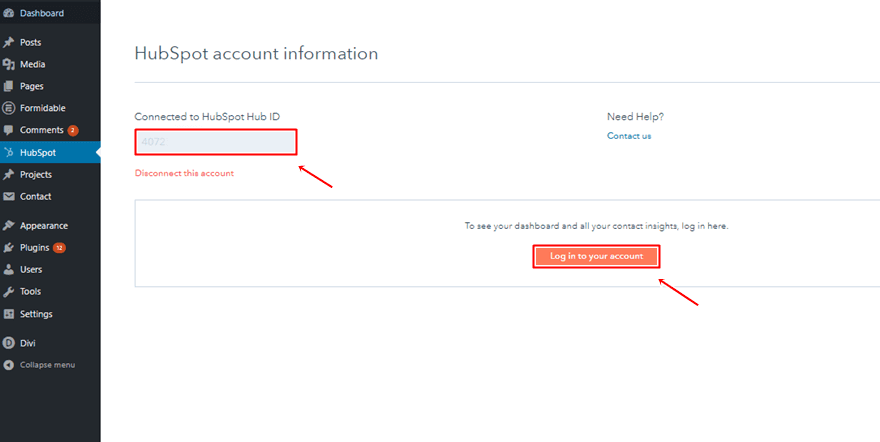Click the 'To see your dashboard' message
The height and width of the screenshot is (442, 880).
[597, 226]
